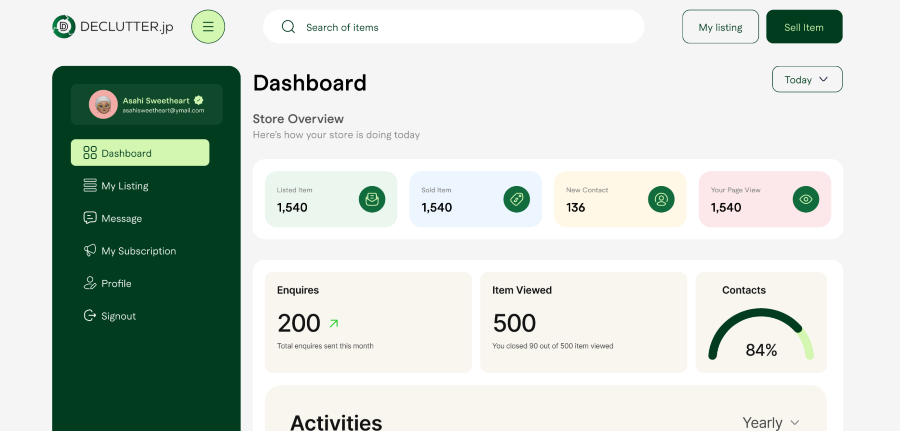Click 'Here's how your store is doing today'
Viewport: 900px width, 431px height.
click(336, 135)
